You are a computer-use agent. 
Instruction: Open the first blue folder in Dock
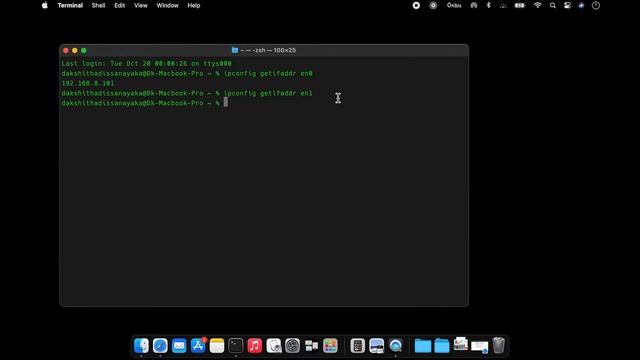pyautogui.click(x=423, y=346)
